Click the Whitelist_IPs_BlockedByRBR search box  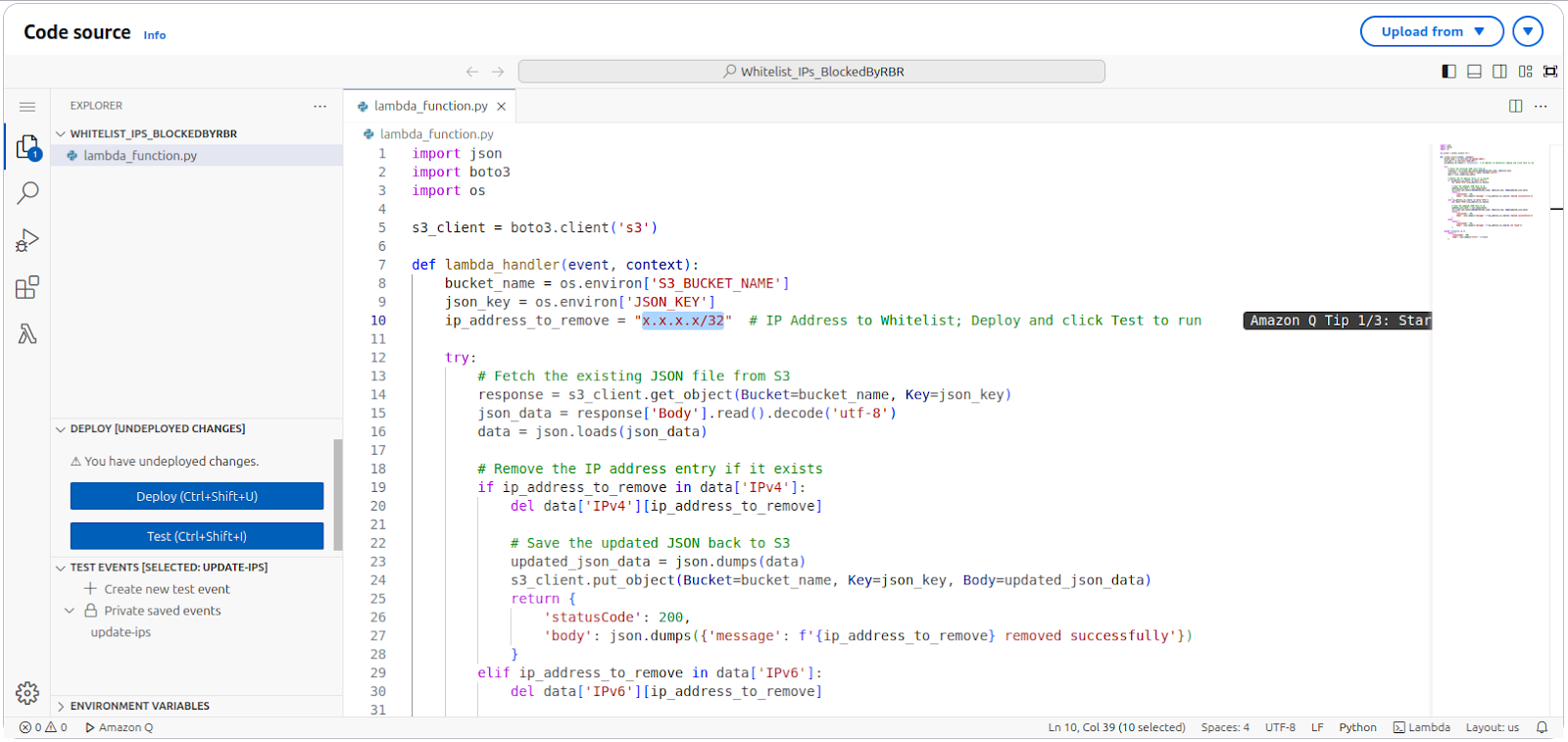click(x=811, y=72)
